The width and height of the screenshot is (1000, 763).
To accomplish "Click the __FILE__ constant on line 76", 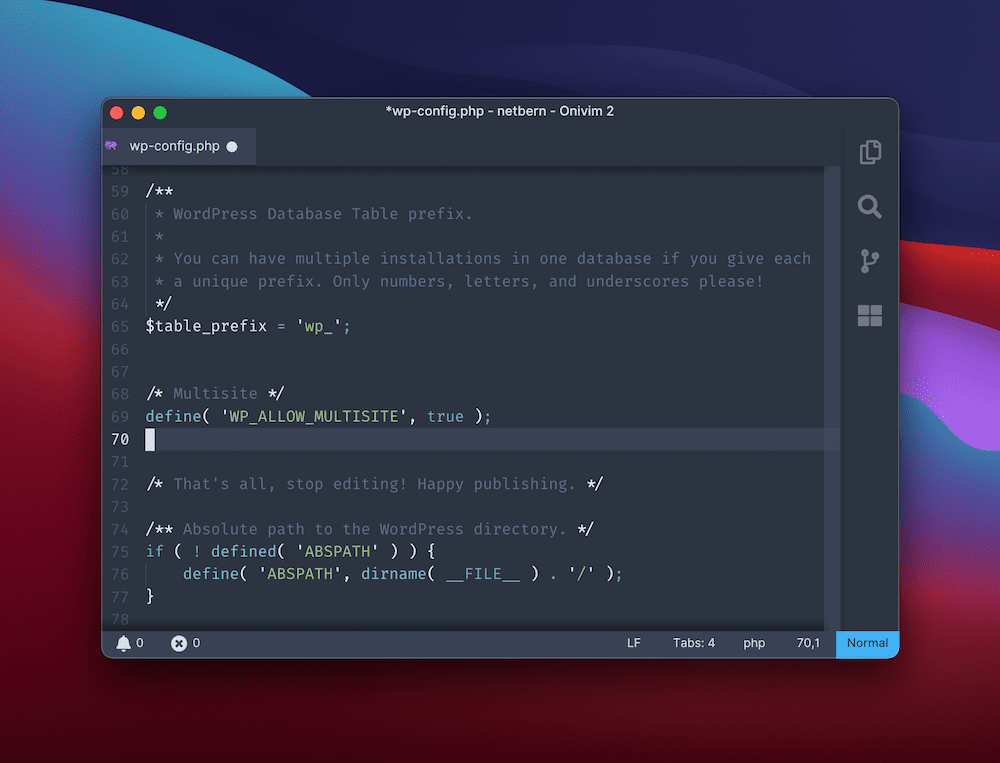I will pyautogui.click(x=483, y=574).
